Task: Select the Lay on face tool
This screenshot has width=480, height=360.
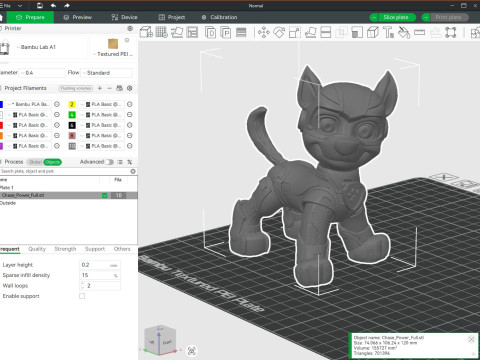Action: click(310, 32)
